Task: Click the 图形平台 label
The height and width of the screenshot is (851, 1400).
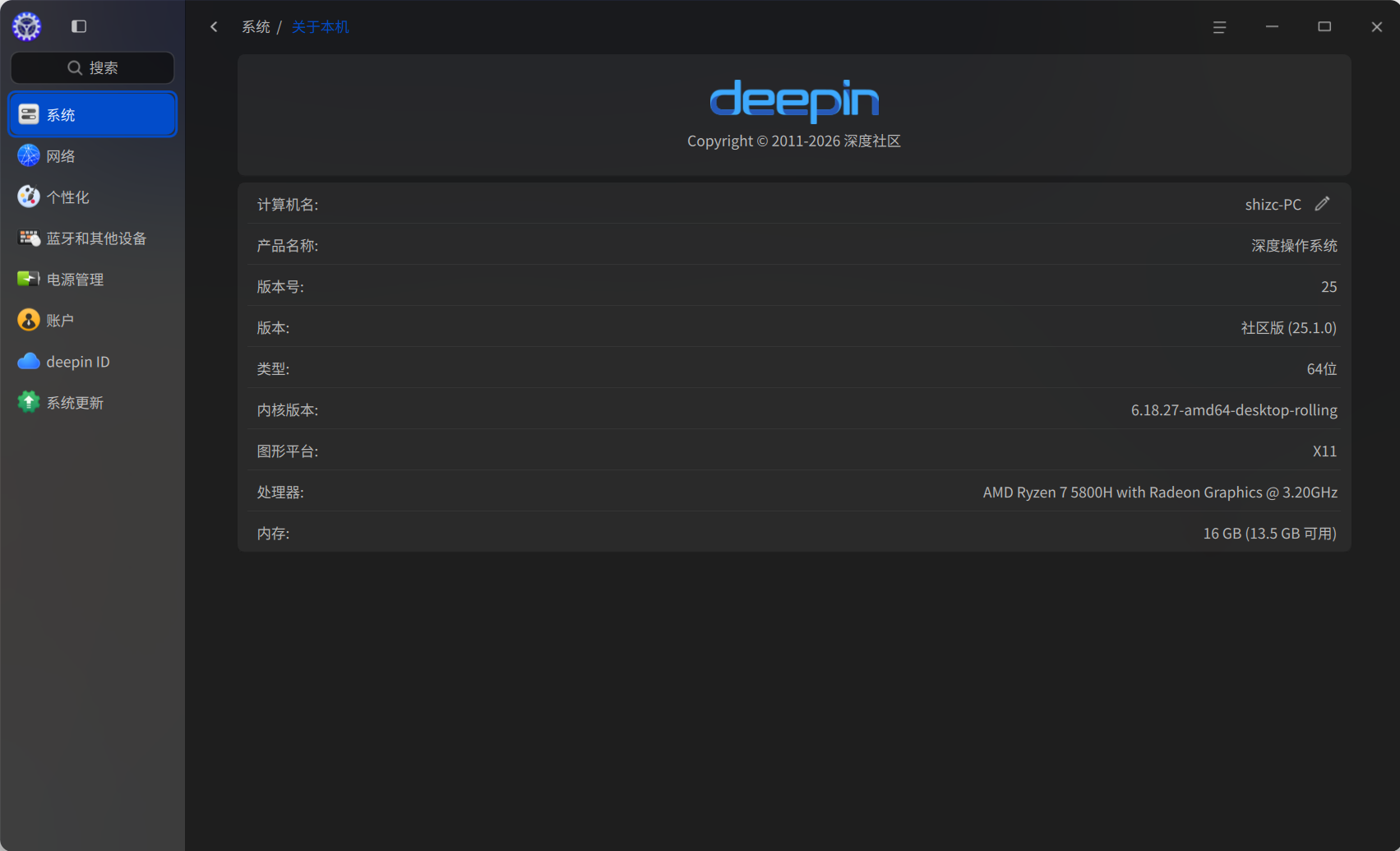Action: [288, 451]
